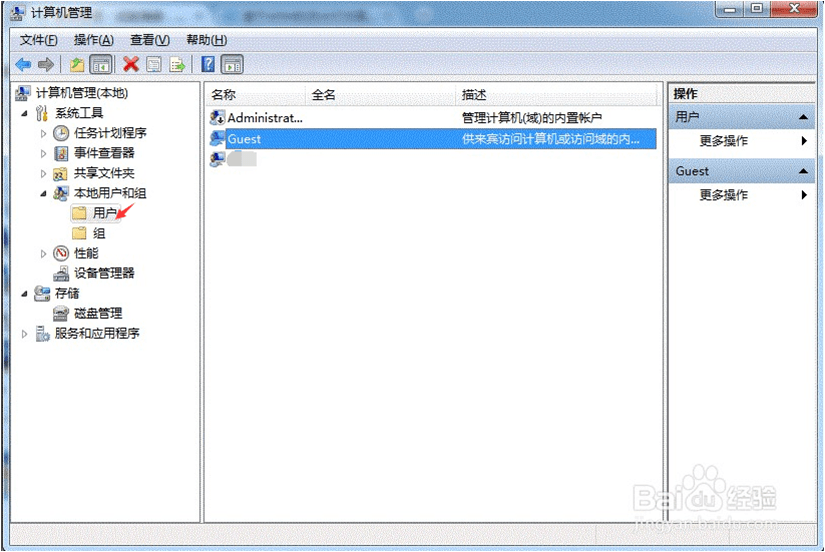Click the red Delete X toolbar icon
The image size is (825, 552).
(x=130, y=64)
